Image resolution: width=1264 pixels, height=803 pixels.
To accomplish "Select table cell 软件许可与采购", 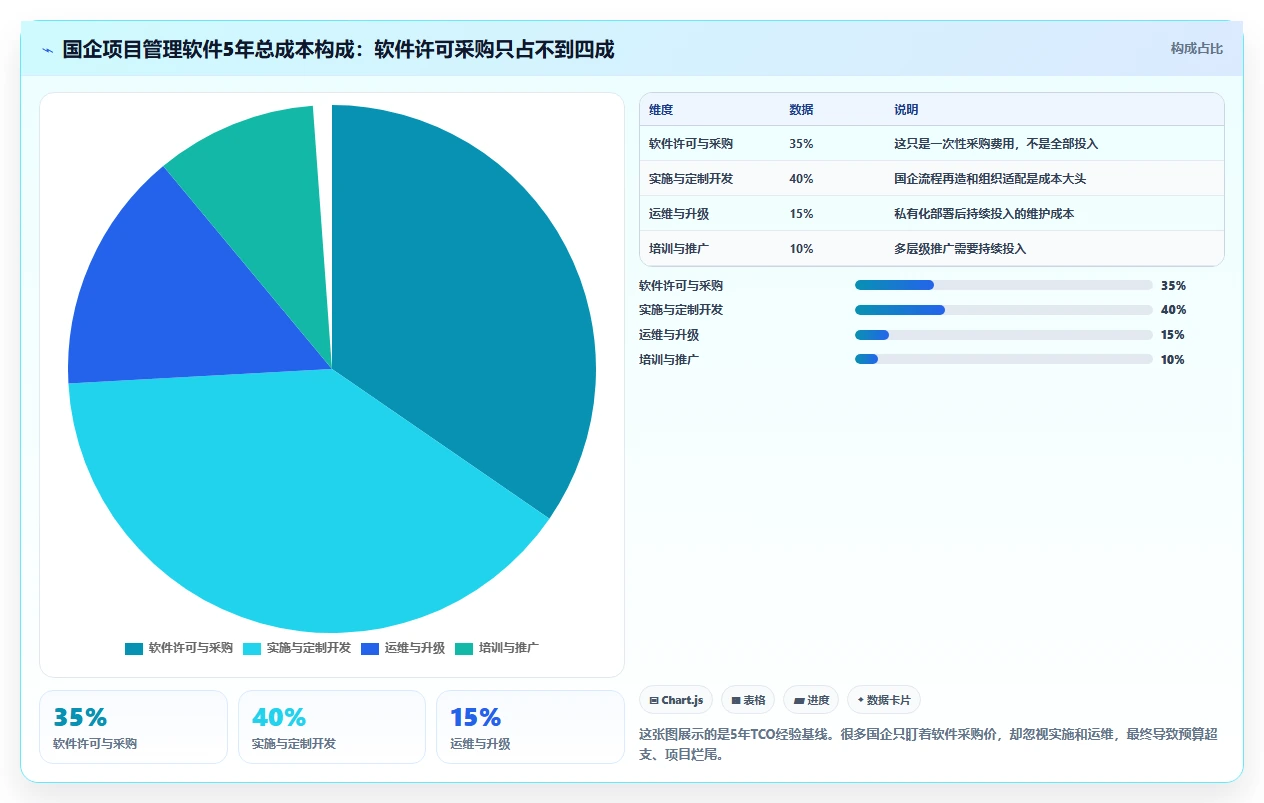I will click(691, 144).
